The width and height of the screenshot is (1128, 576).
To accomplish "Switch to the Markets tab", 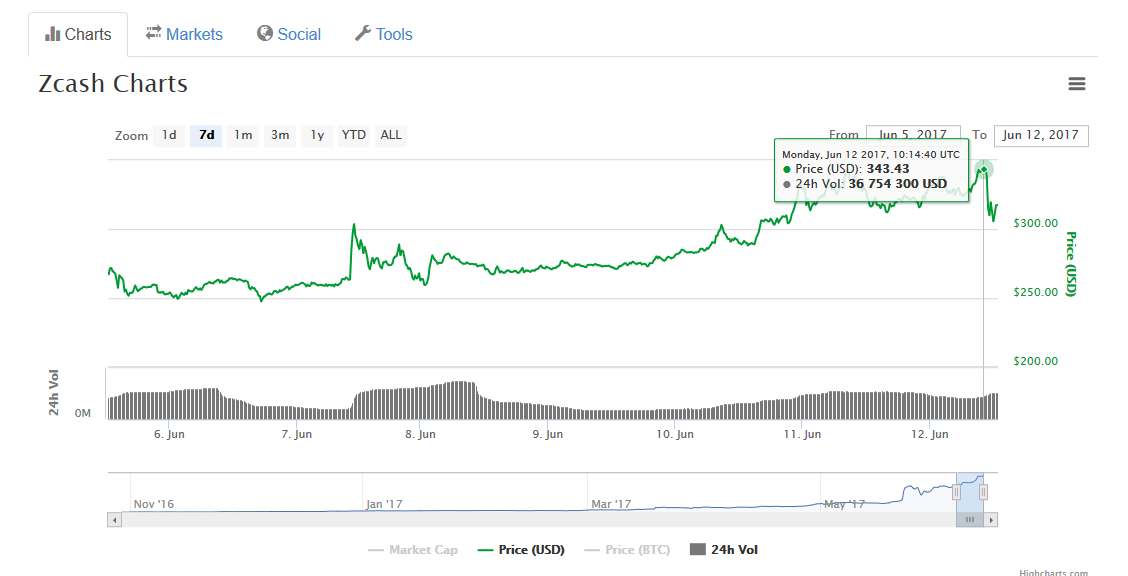I will (x=184, y=35).
